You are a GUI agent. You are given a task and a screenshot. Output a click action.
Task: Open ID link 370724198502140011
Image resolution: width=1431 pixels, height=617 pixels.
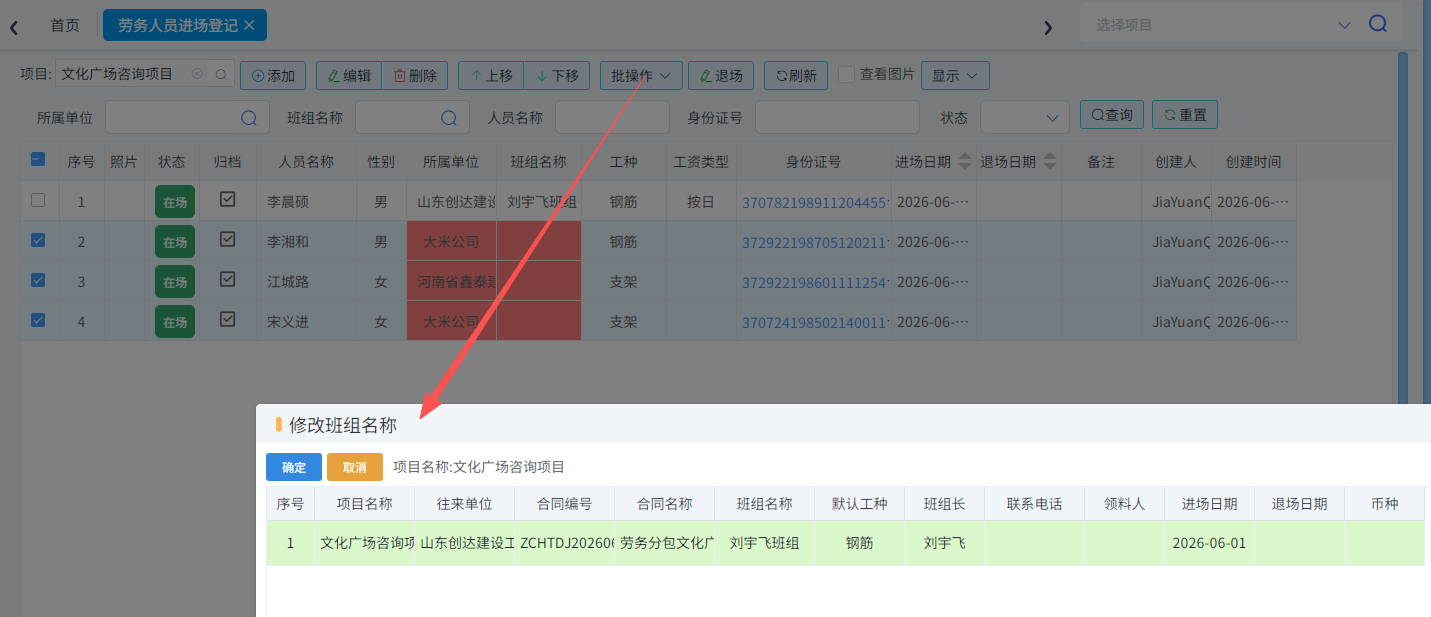click(x=813, y=322)
